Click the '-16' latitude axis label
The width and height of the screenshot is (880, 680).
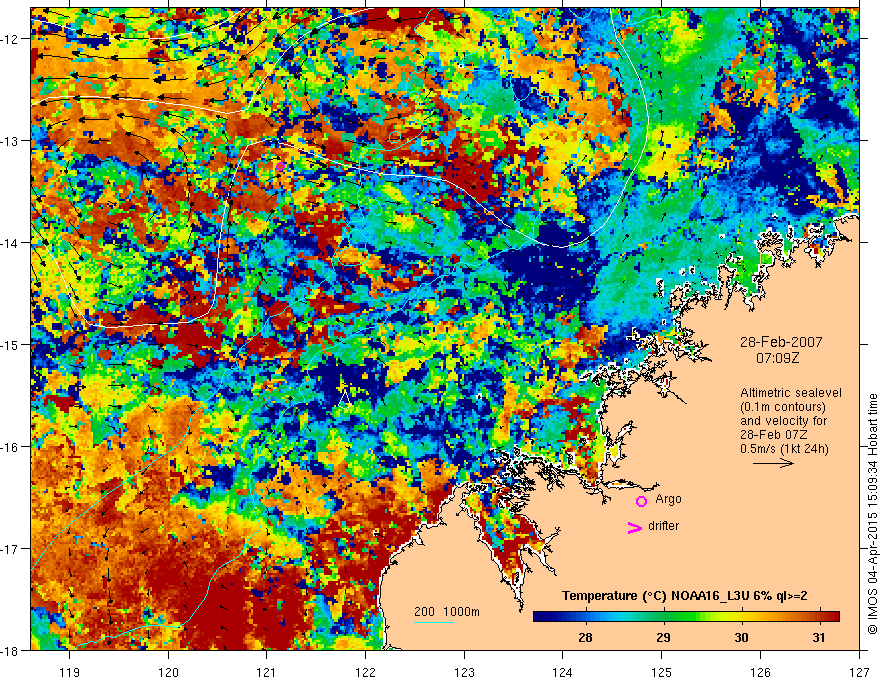11,447
